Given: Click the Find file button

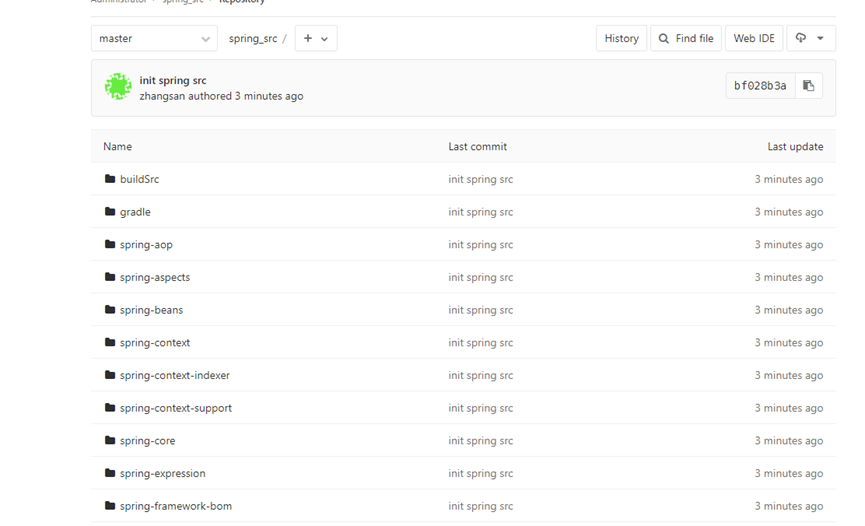Looking at the screenshot, I should coord(686,39).
